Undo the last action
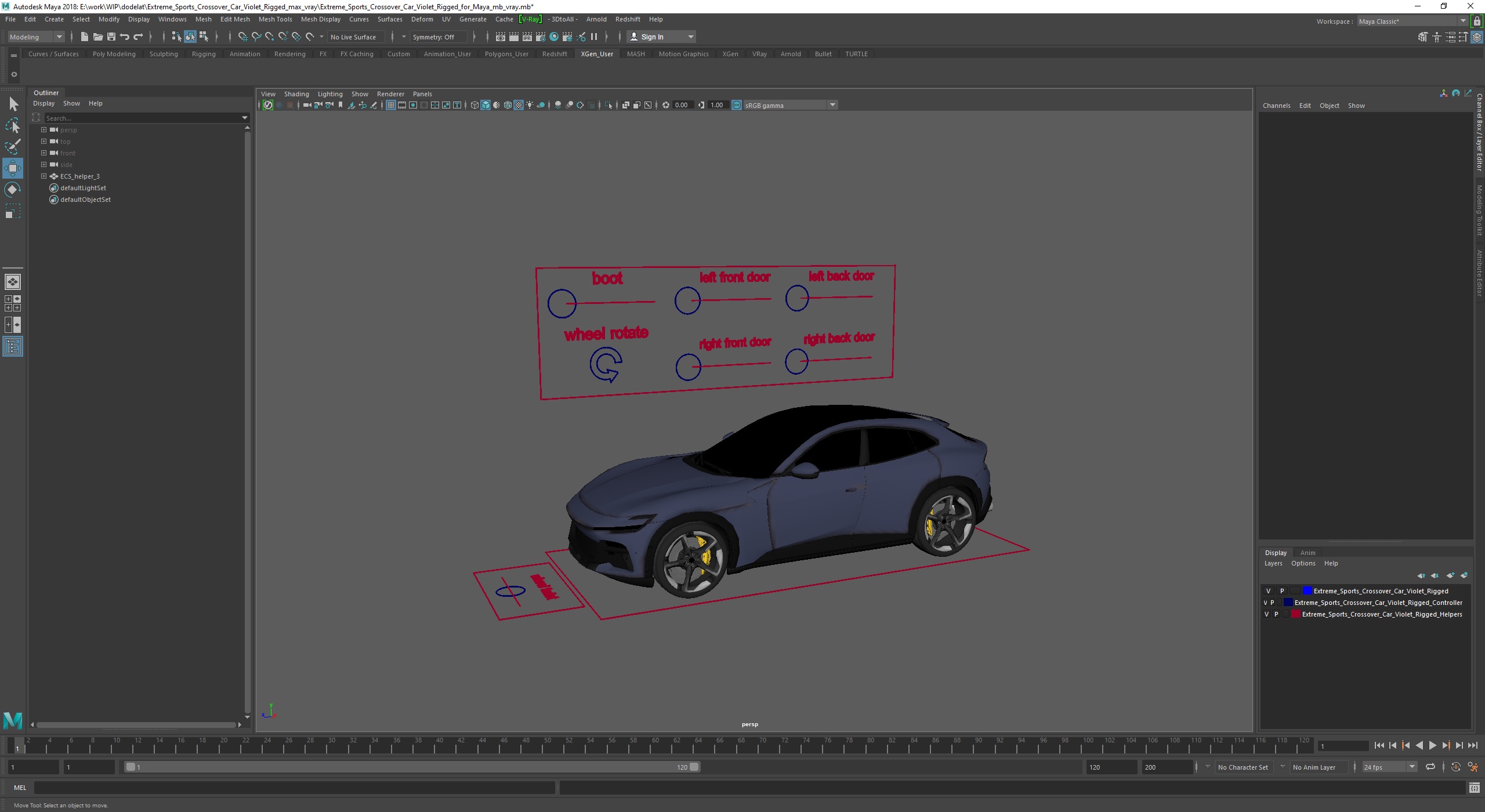1485x812 pixels. coord(125,37)
